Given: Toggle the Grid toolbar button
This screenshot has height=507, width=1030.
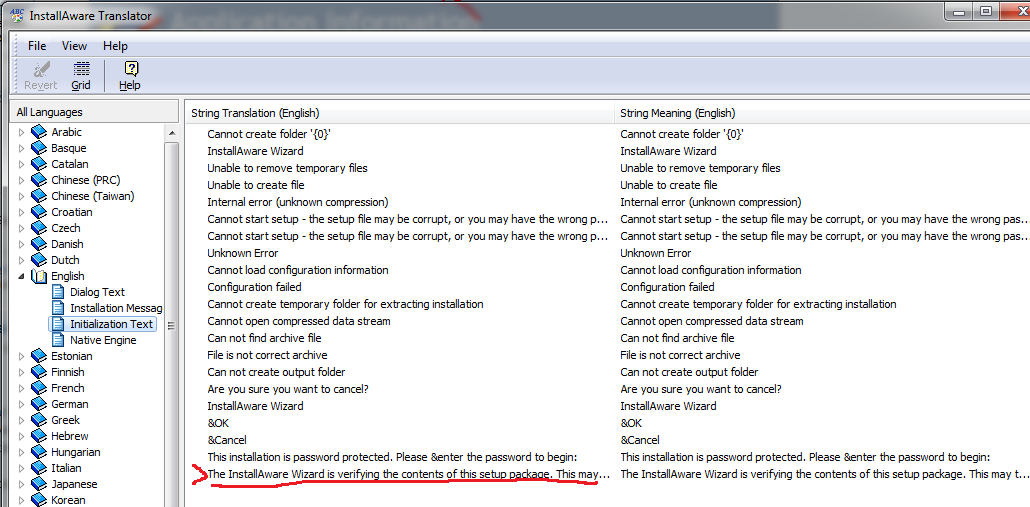Looking at the screenshot, I should (81, 76).
